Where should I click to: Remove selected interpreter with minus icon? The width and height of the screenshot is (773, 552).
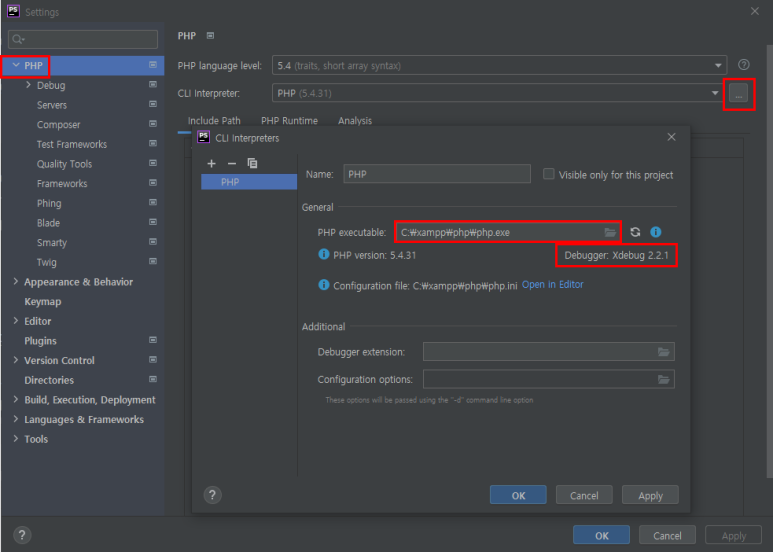232,163
